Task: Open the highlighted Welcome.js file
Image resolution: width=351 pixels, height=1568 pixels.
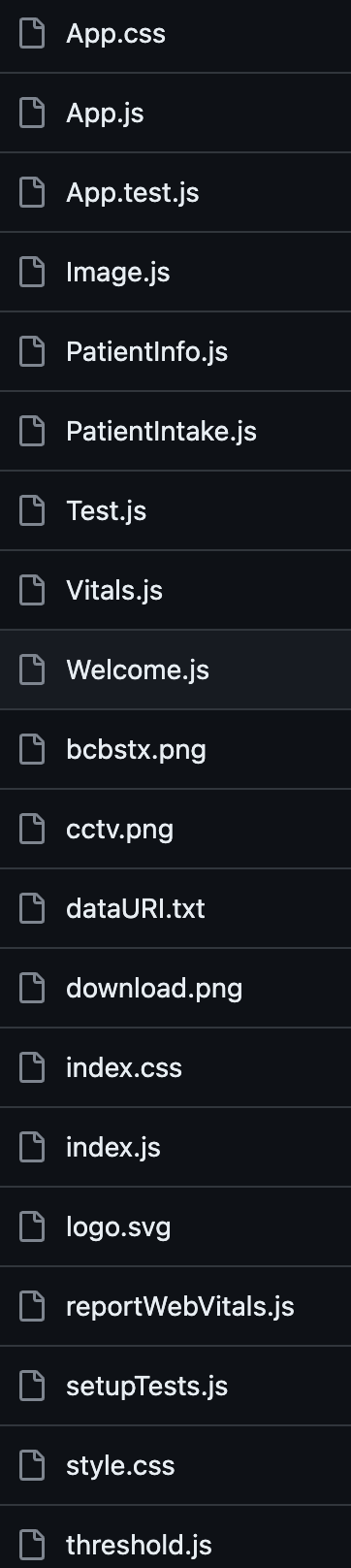Action: click(x=138, y=670)
